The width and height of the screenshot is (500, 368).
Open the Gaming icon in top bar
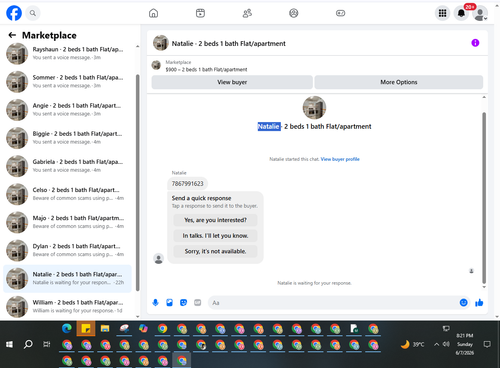click(340, 13)
